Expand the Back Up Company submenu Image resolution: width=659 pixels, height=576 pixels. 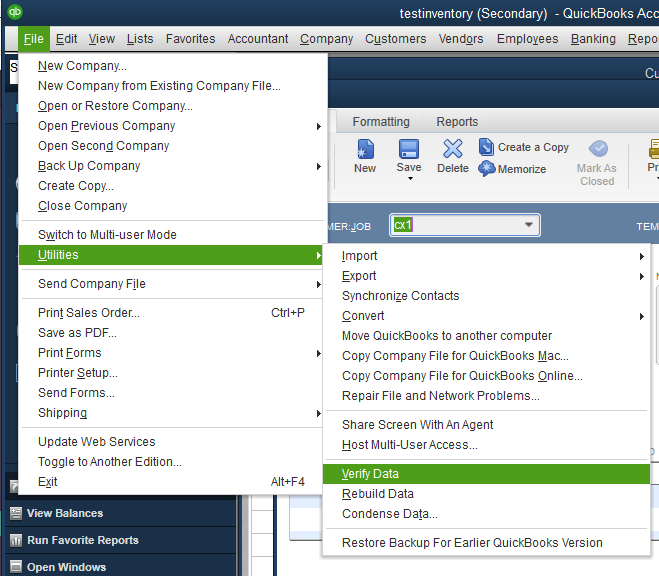click(x=319, y=166)
